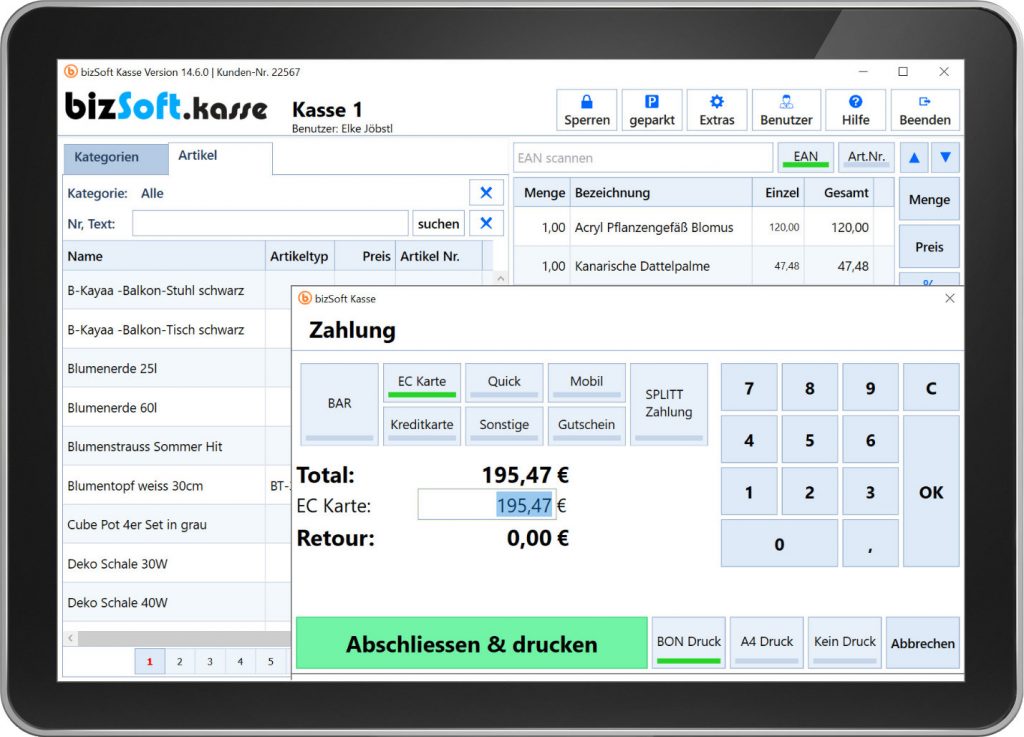Go to article page 5

pos(270,661)
